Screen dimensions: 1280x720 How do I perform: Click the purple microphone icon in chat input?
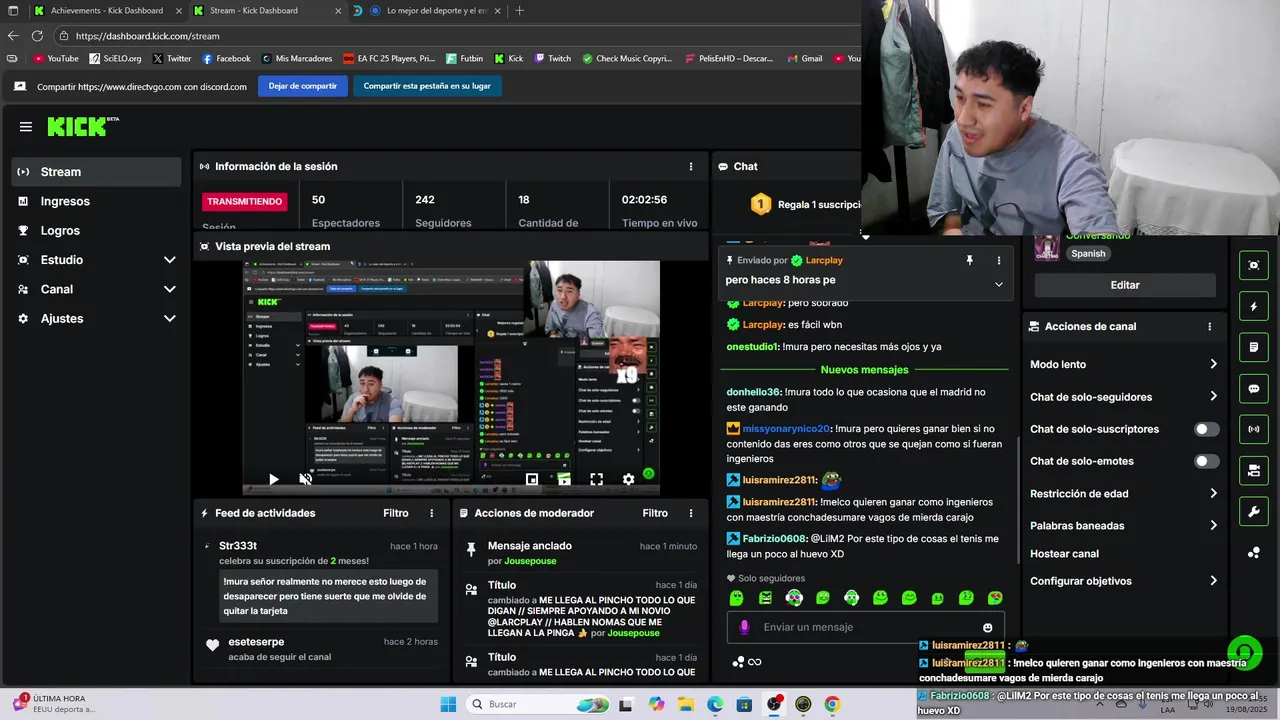point(744,627)
